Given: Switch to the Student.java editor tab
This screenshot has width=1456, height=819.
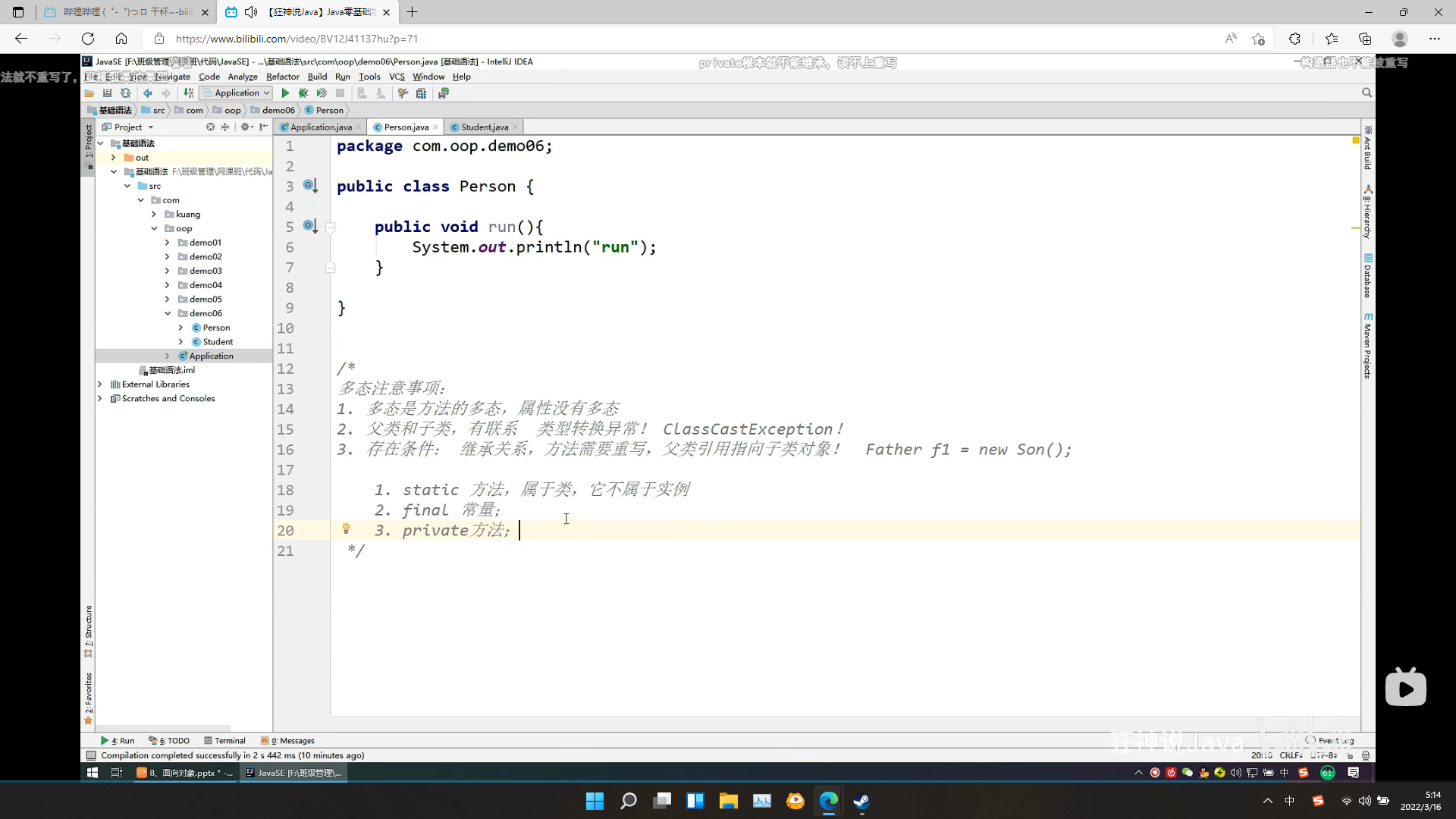Looking at the screenshot, I should [484, 127].
